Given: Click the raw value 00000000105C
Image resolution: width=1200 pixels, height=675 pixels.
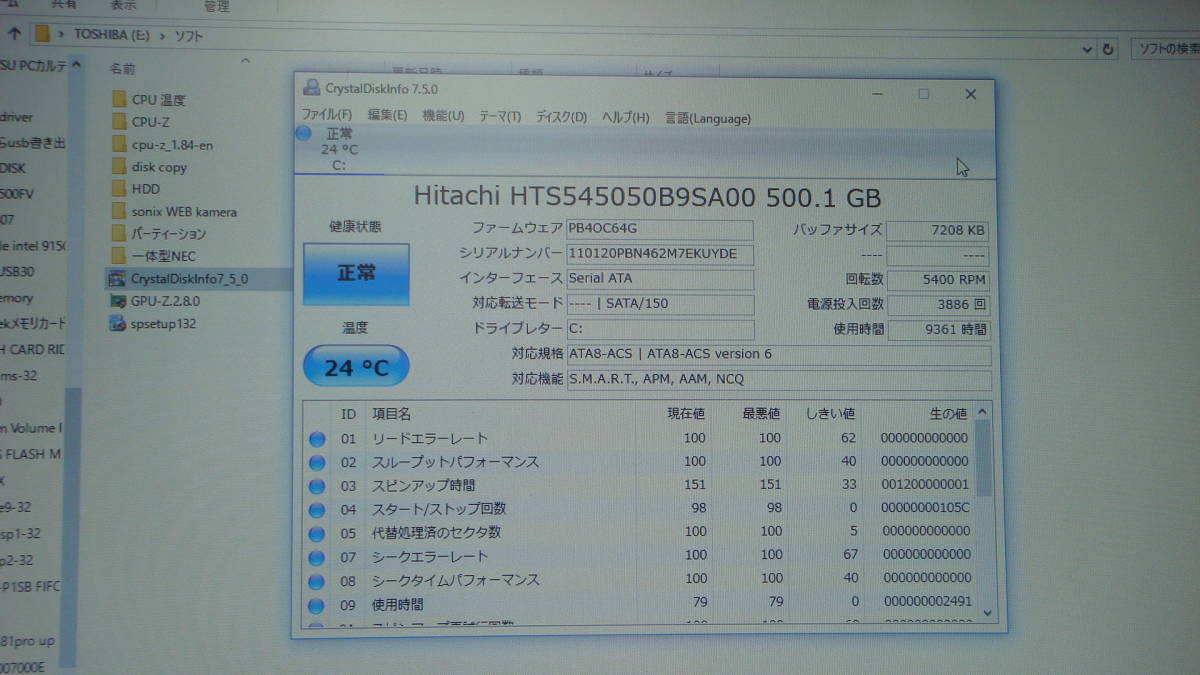Looking at the screenshot, I should [x=925, y=508].
